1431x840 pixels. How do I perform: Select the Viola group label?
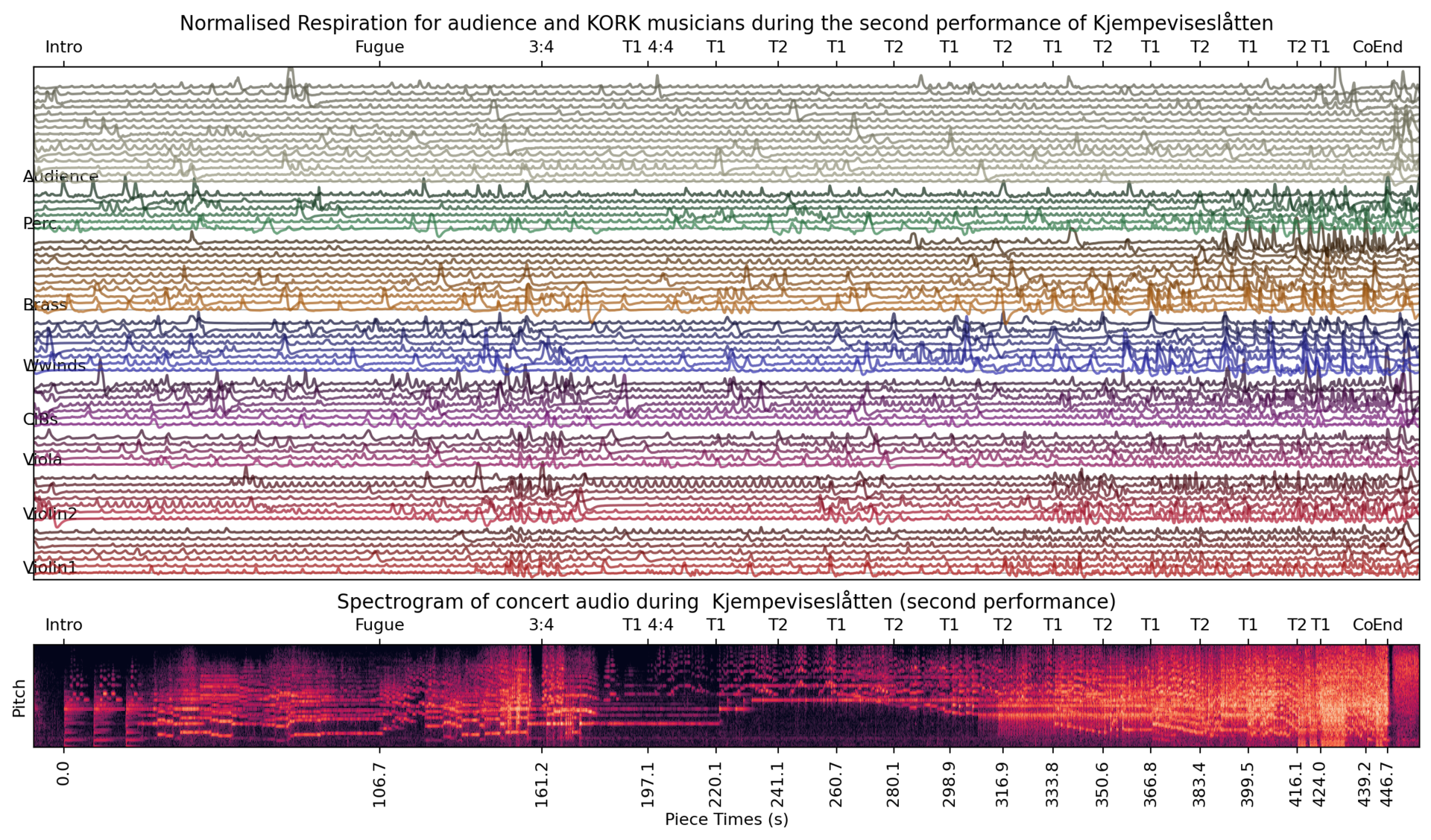pos(42,460)
